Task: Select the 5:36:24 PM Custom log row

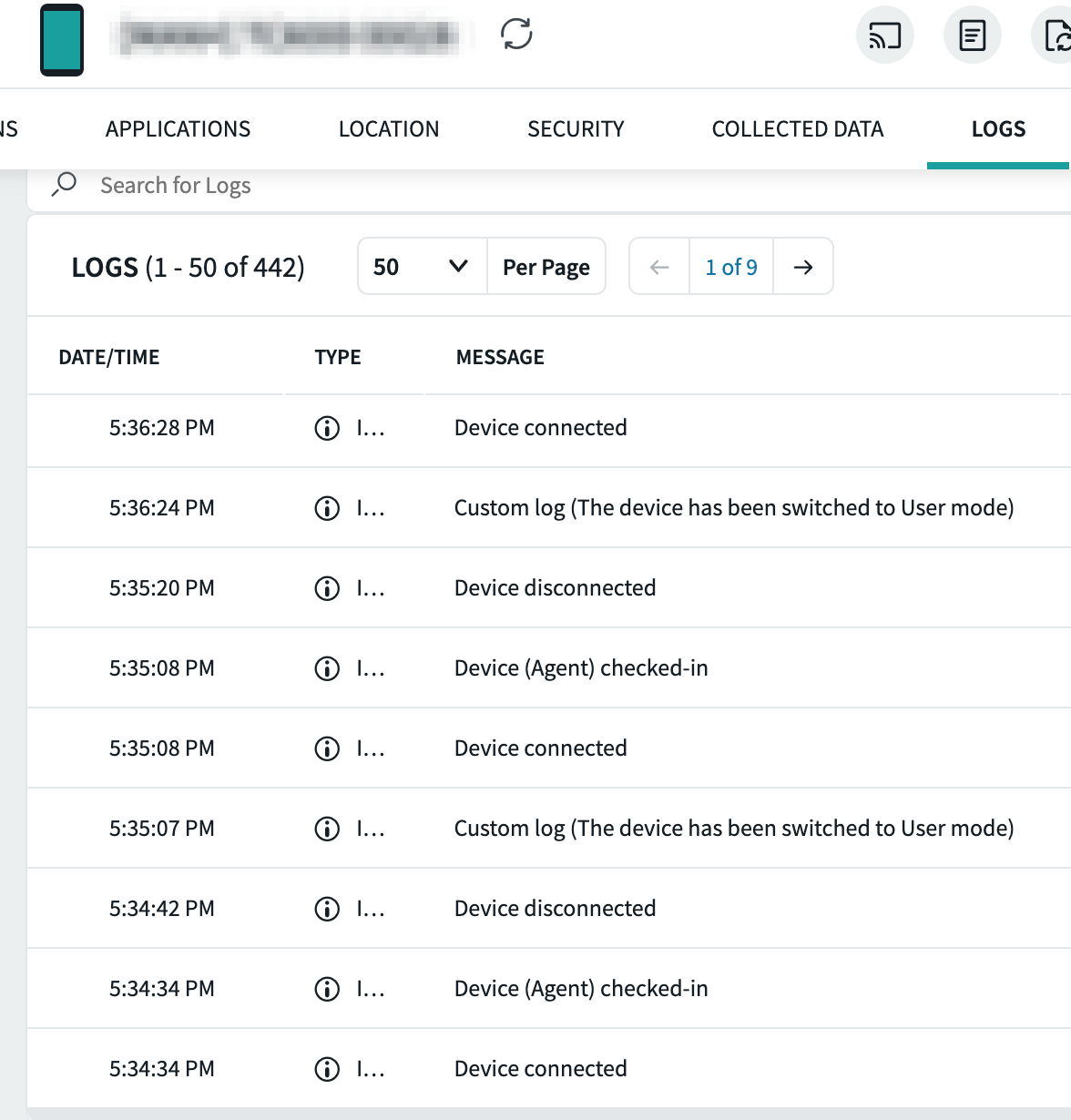Action: pyautogui.click(x=733, y=508)
